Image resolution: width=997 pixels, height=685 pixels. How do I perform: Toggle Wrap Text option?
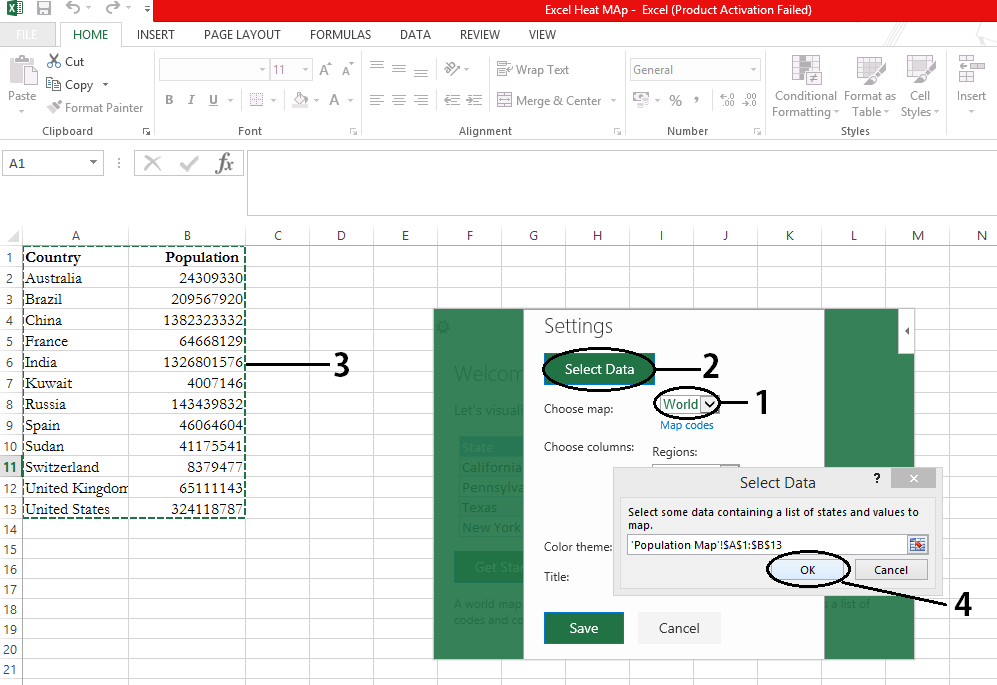pyautogui.click(x=532, y=70)
